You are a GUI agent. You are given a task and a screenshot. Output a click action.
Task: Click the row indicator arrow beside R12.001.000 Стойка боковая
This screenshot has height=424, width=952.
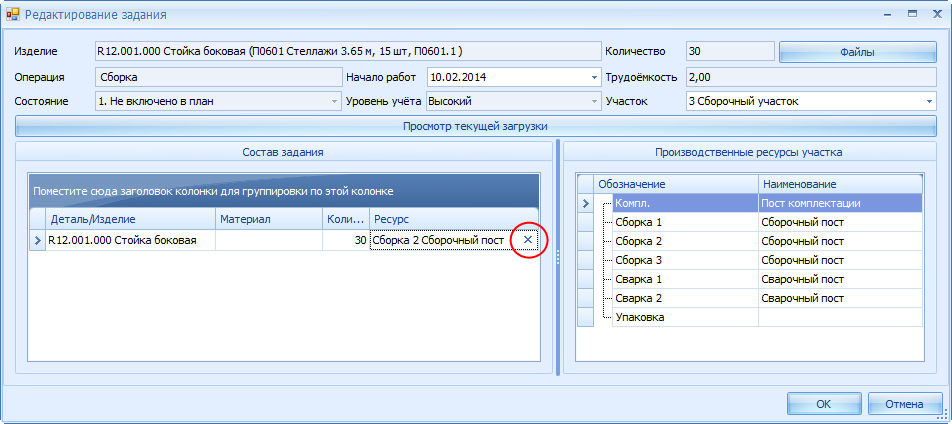(38, 241)
